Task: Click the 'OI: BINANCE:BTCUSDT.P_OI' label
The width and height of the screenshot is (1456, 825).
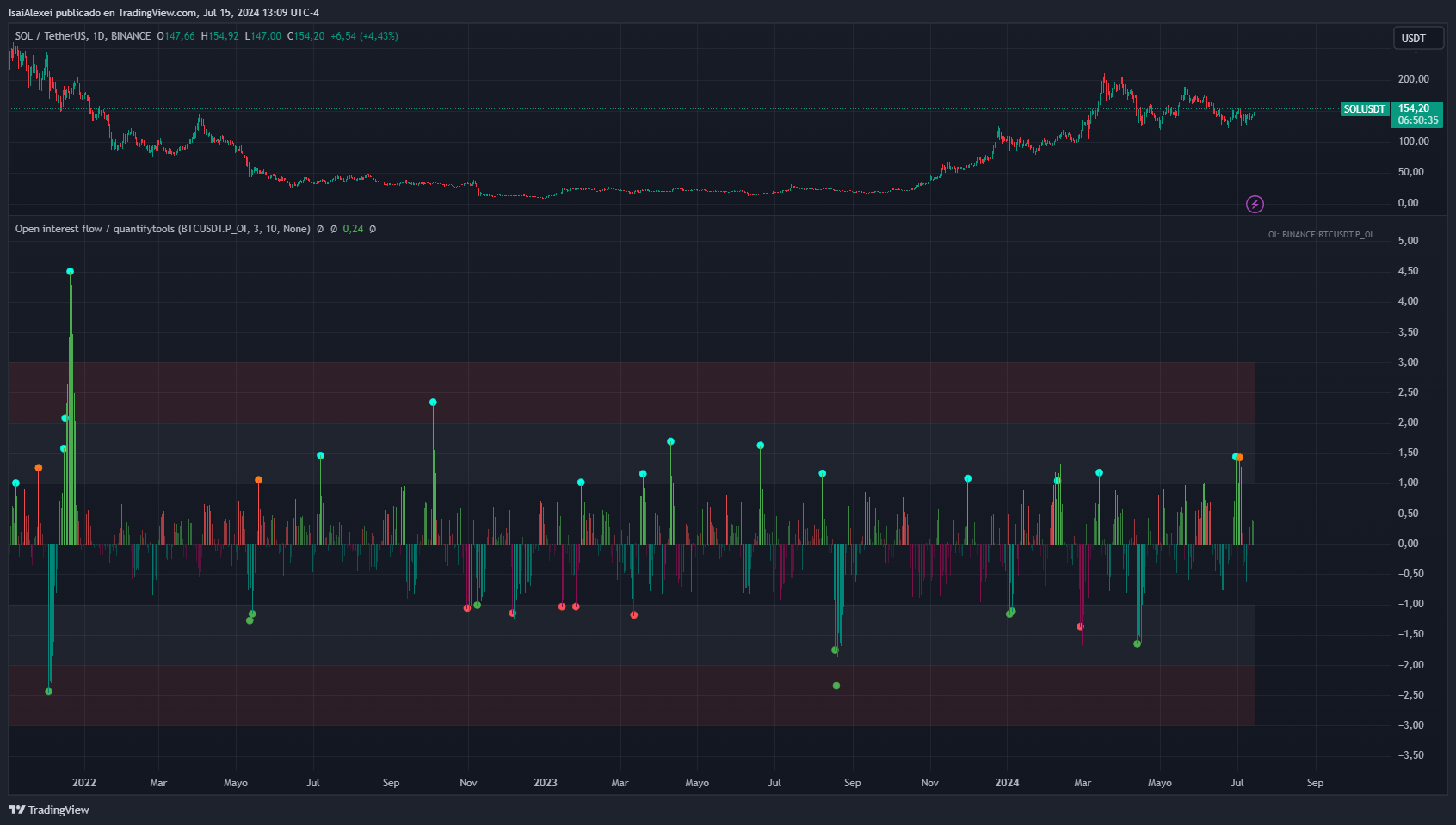Action: (1320, 235)
